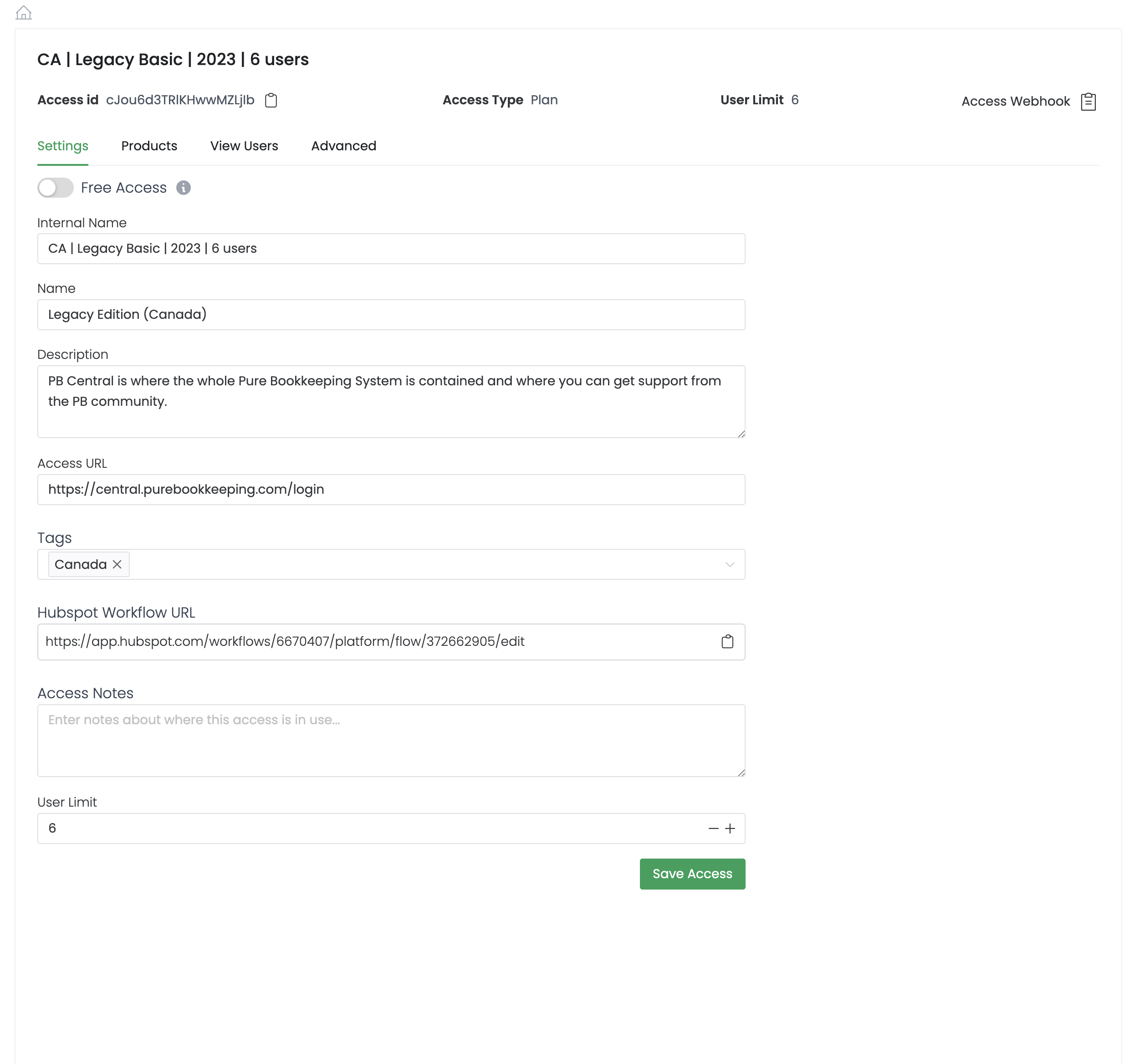Remove the Canada tag

click(x=117, y=564)
